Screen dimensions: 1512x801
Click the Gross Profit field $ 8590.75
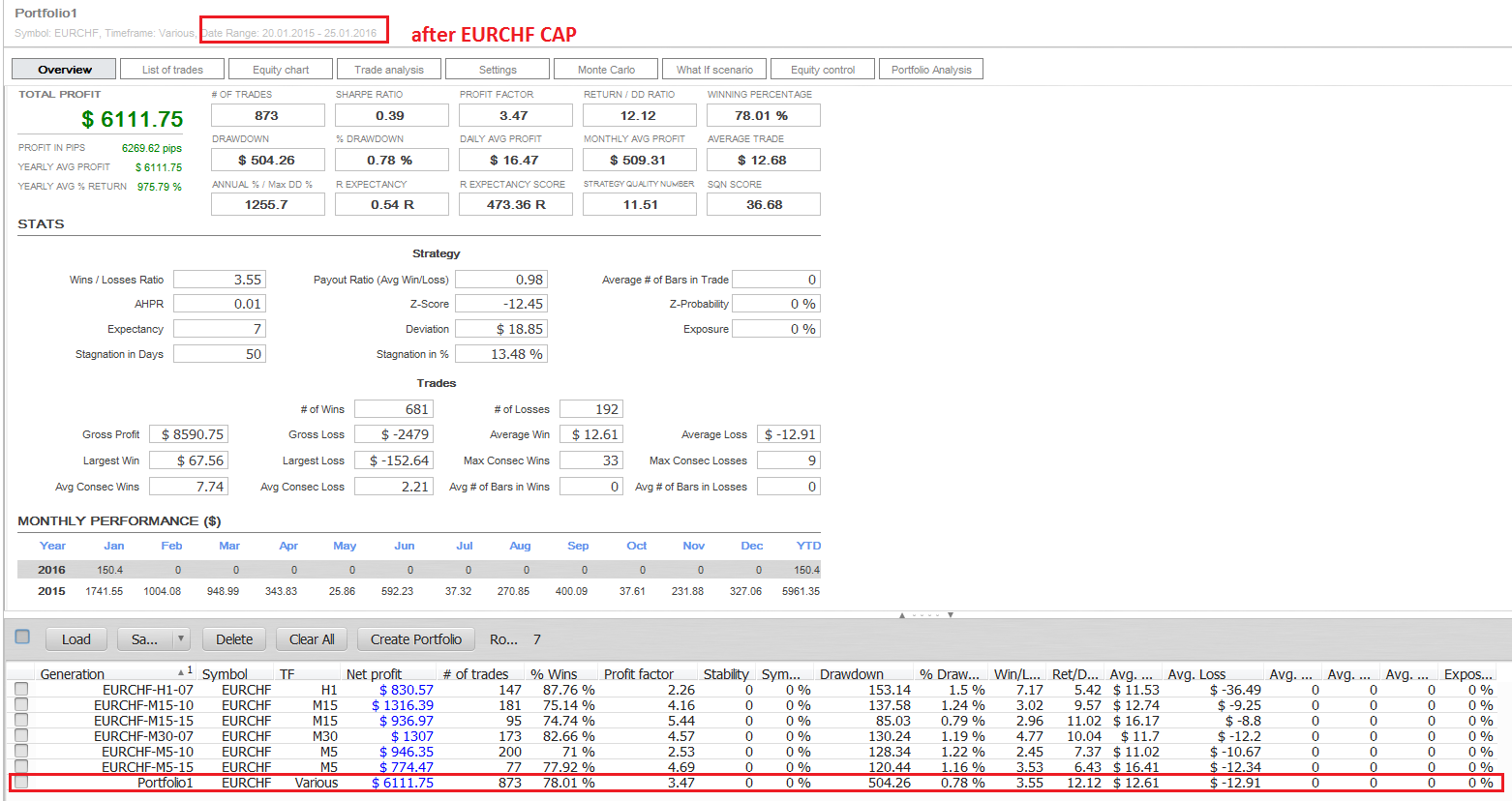(x=188, y=434)
